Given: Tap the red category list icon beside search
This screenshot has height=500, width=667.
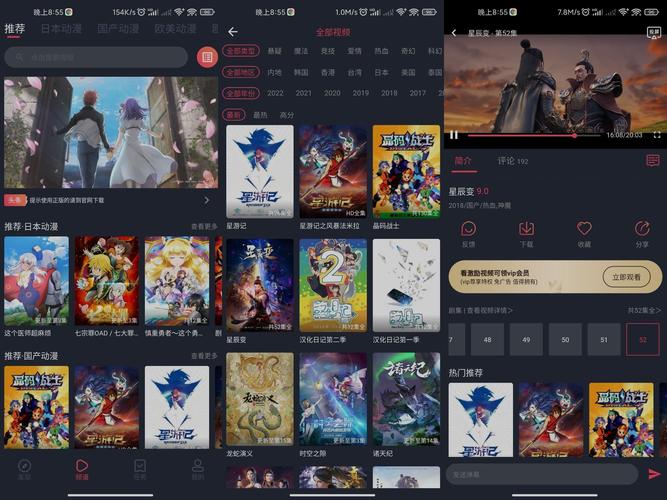Looking at the screenshot, I should 207,57.
